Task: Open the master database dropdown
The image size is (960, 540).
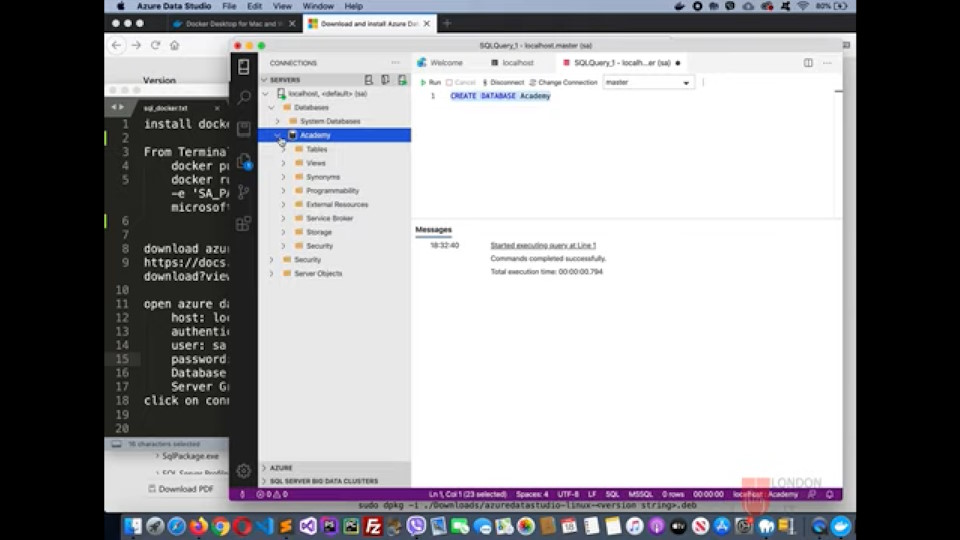Action: click(x=648, y=82)
